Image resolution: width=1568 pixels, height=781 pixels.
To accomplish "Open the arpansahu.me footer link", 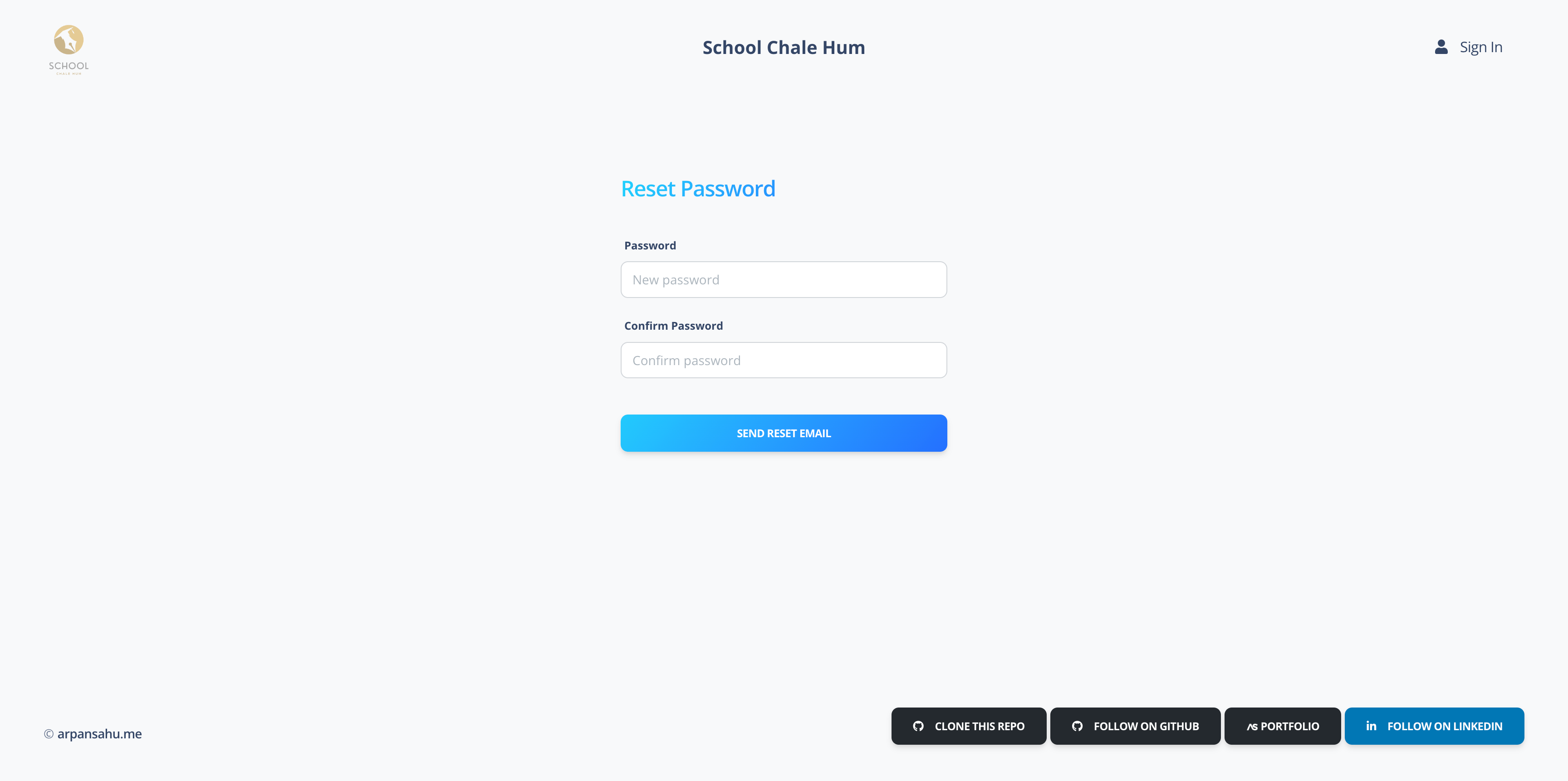I will [99, 733].
